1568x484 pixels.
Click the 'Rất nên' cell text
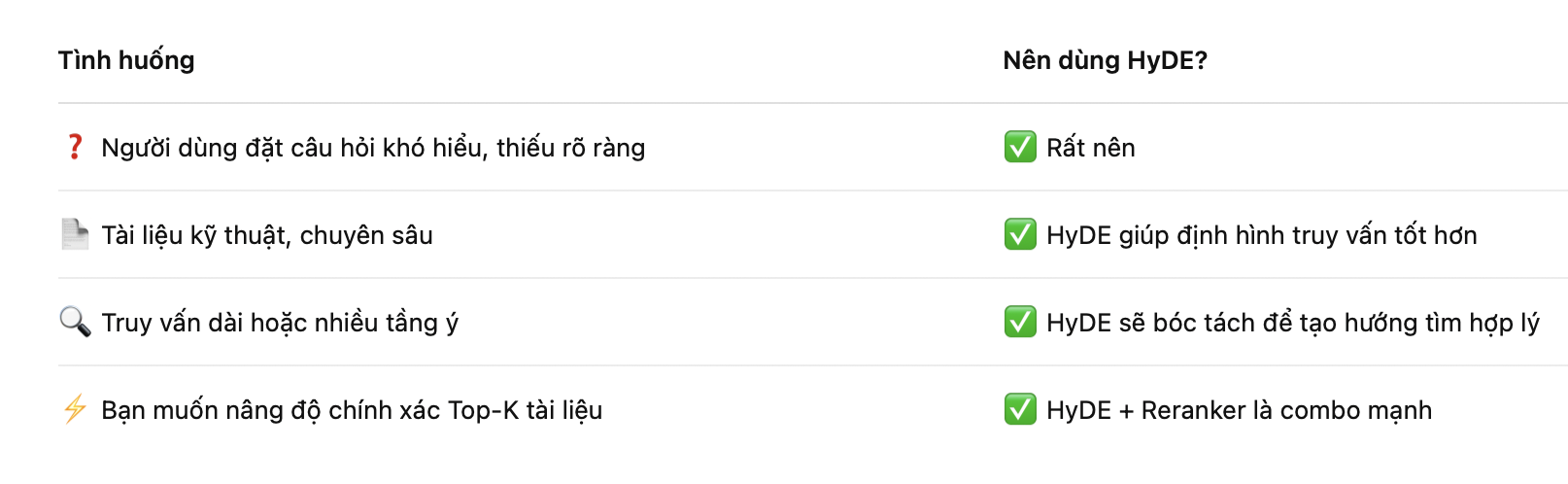[x=1091, y=148]
